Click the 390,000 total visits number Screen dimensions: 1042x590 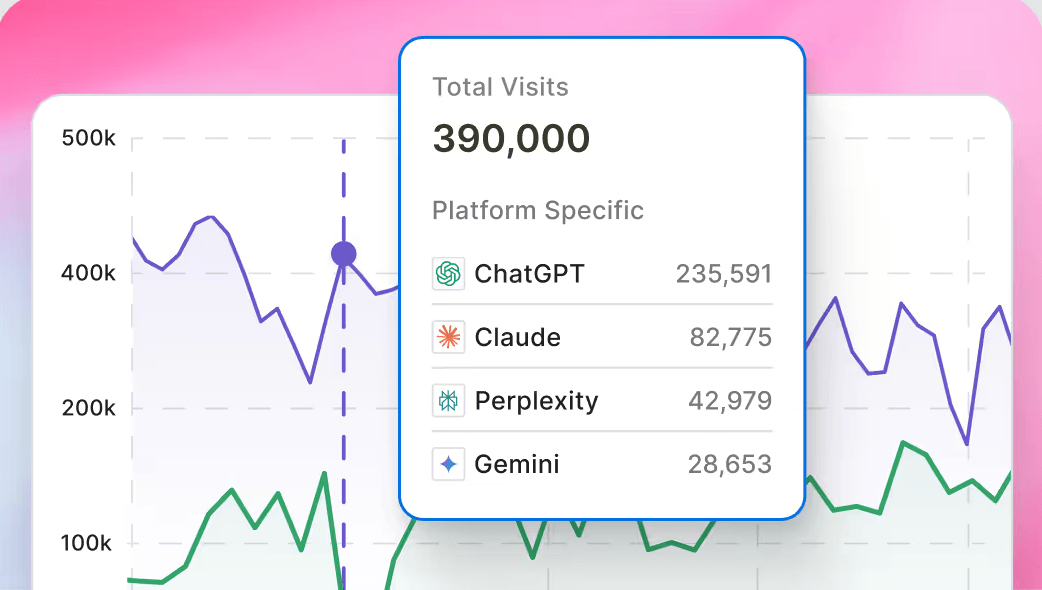click(x=511, y=139)
